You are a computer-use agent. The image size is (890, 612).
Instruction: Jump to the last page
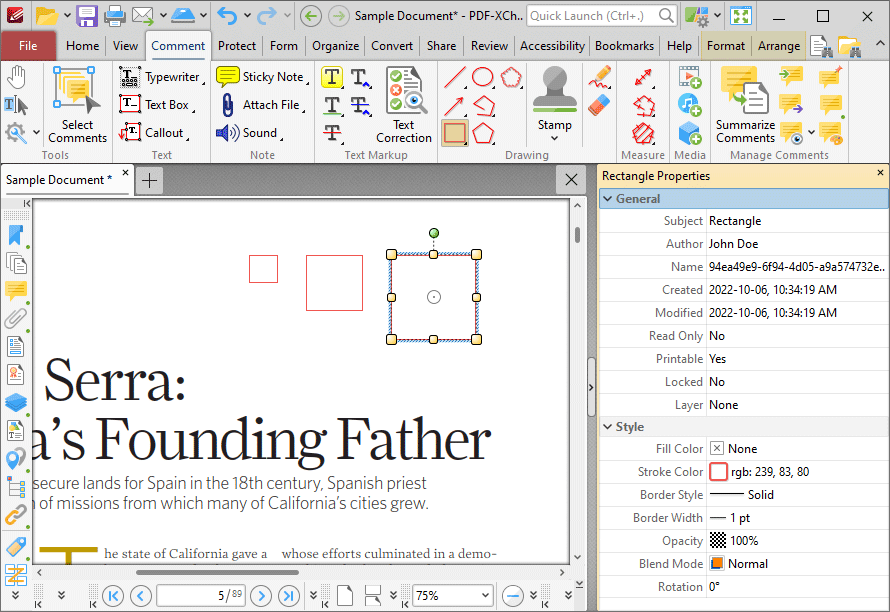coord(289,595)
